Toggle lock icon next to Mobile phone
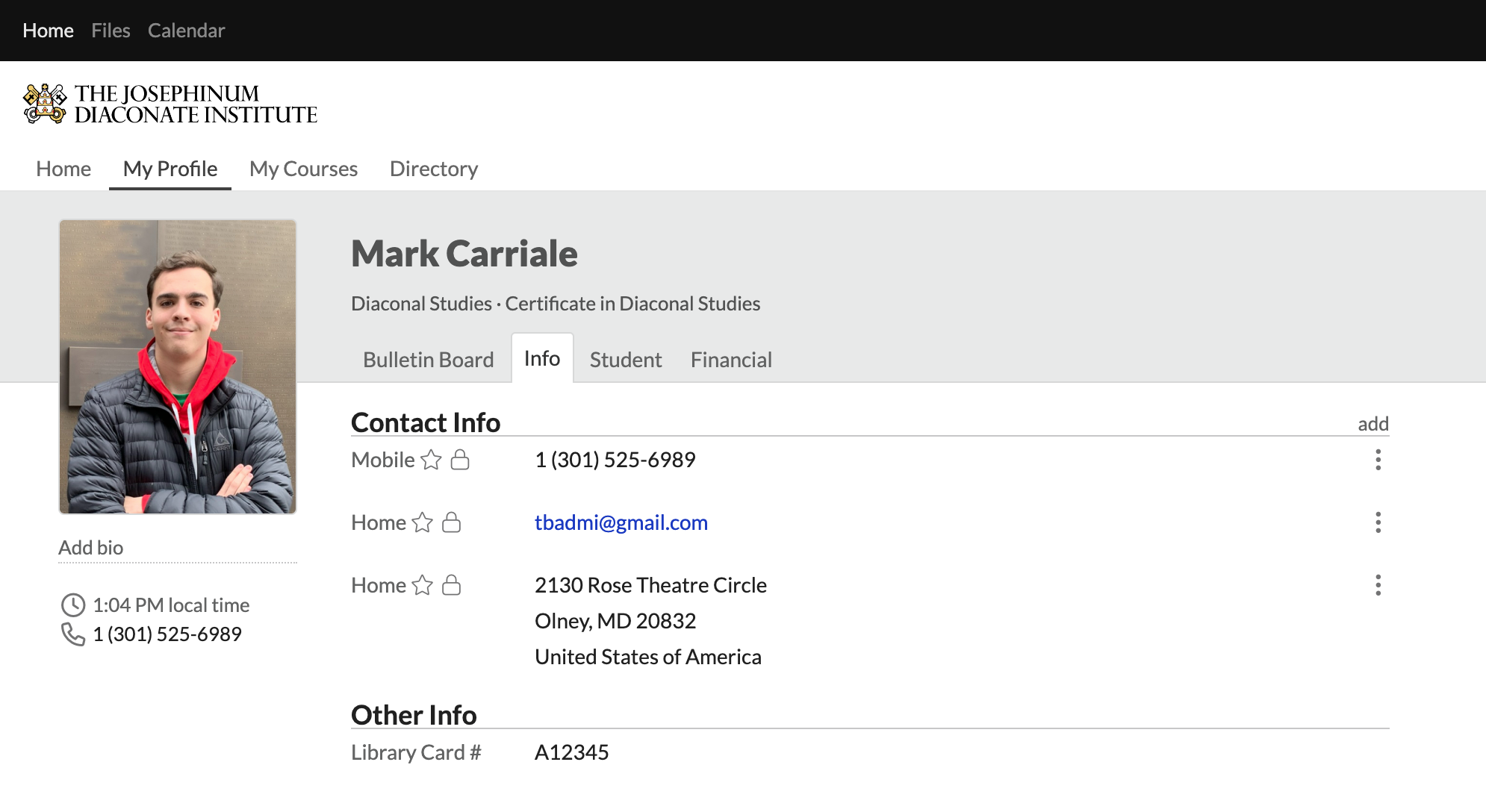1486x812 pixels. coord(460,460)
